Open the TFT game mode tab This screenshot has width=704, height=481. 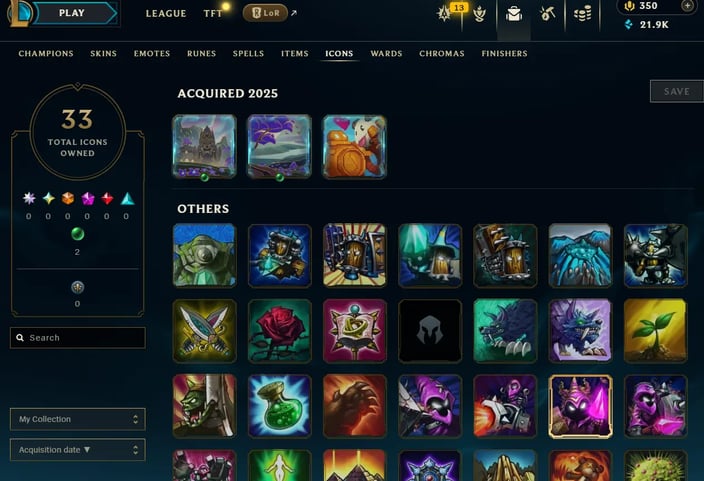point(213,13)
